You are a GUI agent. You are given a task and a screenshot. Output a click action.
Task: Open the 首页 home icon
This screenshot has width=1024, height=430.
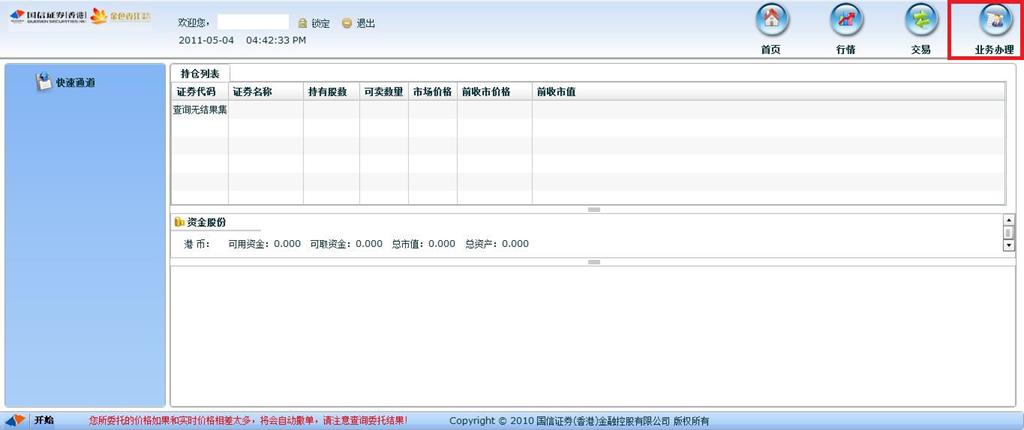click(770, 21)
